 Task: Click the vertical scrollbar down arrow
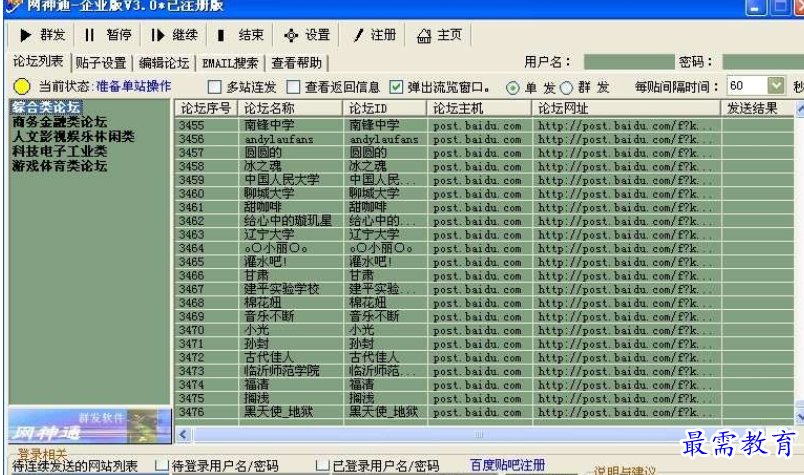coord(800,417)
